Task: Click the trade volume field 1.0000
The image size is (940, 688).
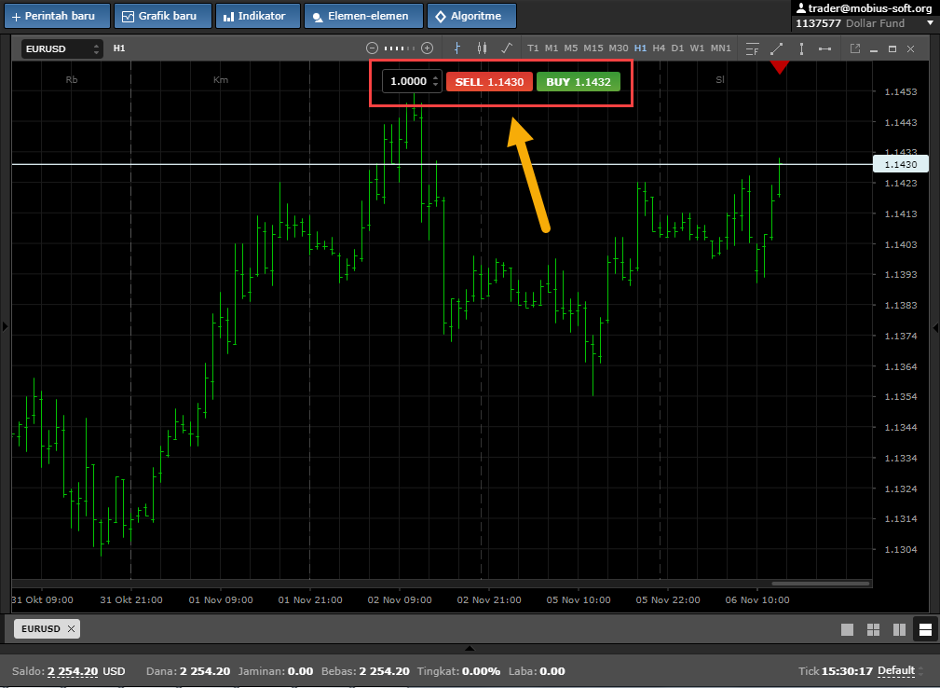Action: click(x=408, y=82)
